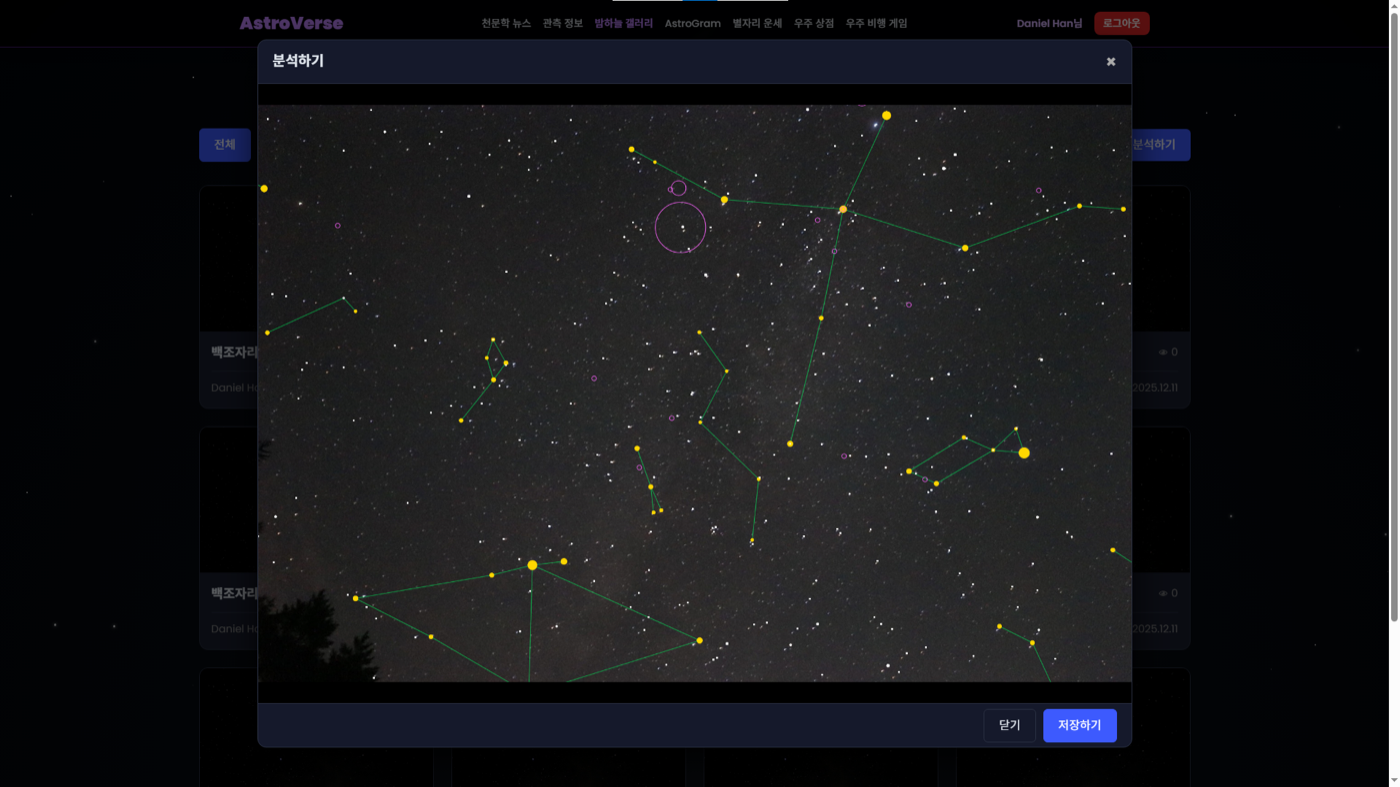The width and height of the screenshot is (1400, 787).
Task: Click the red 로그아웃 button
Action: (1122, 23)
